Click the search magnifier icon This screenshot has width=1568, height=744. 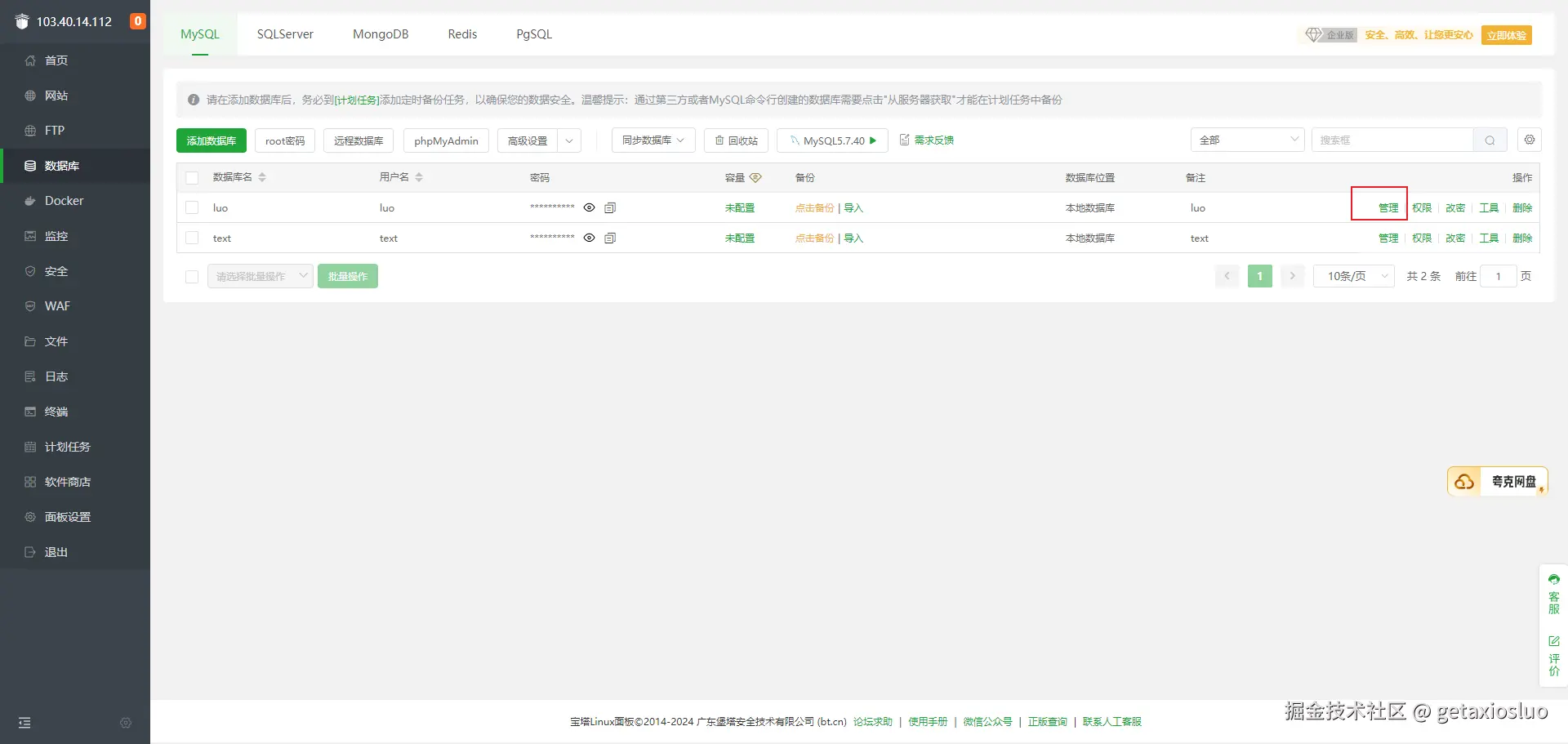[1490, 140]
